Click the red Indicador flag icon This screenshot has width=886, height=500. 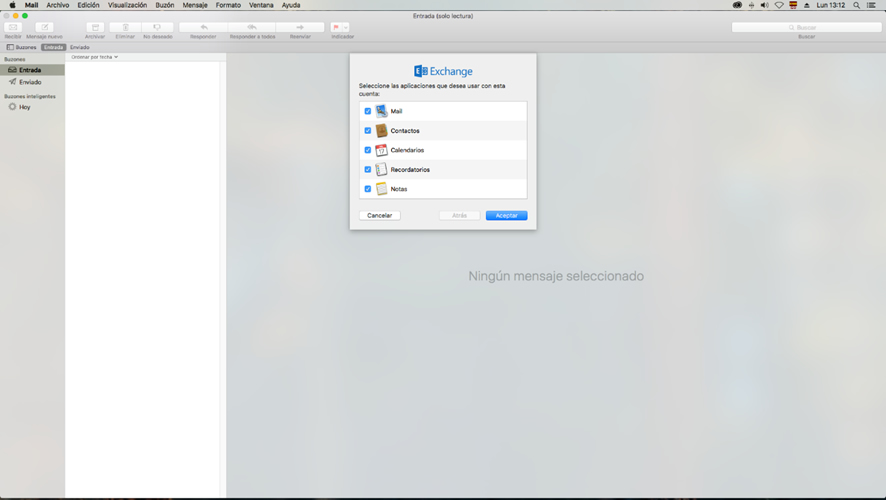(x=337, y=27)
